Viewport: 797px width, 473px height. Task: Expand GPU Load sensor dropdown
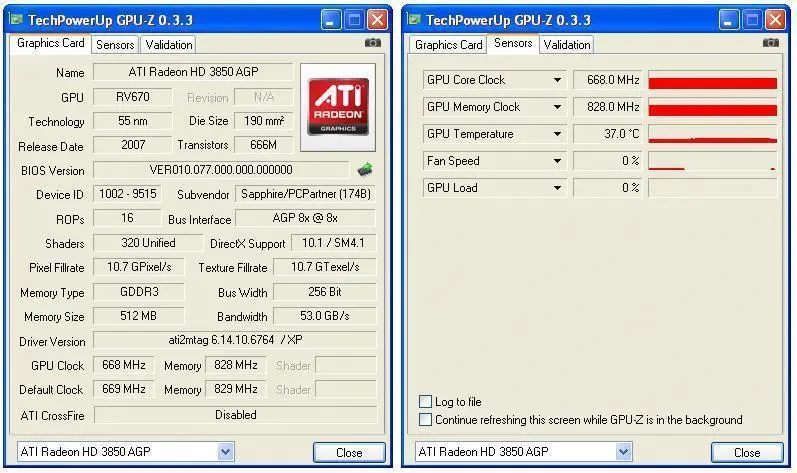[x=558, y=187]
